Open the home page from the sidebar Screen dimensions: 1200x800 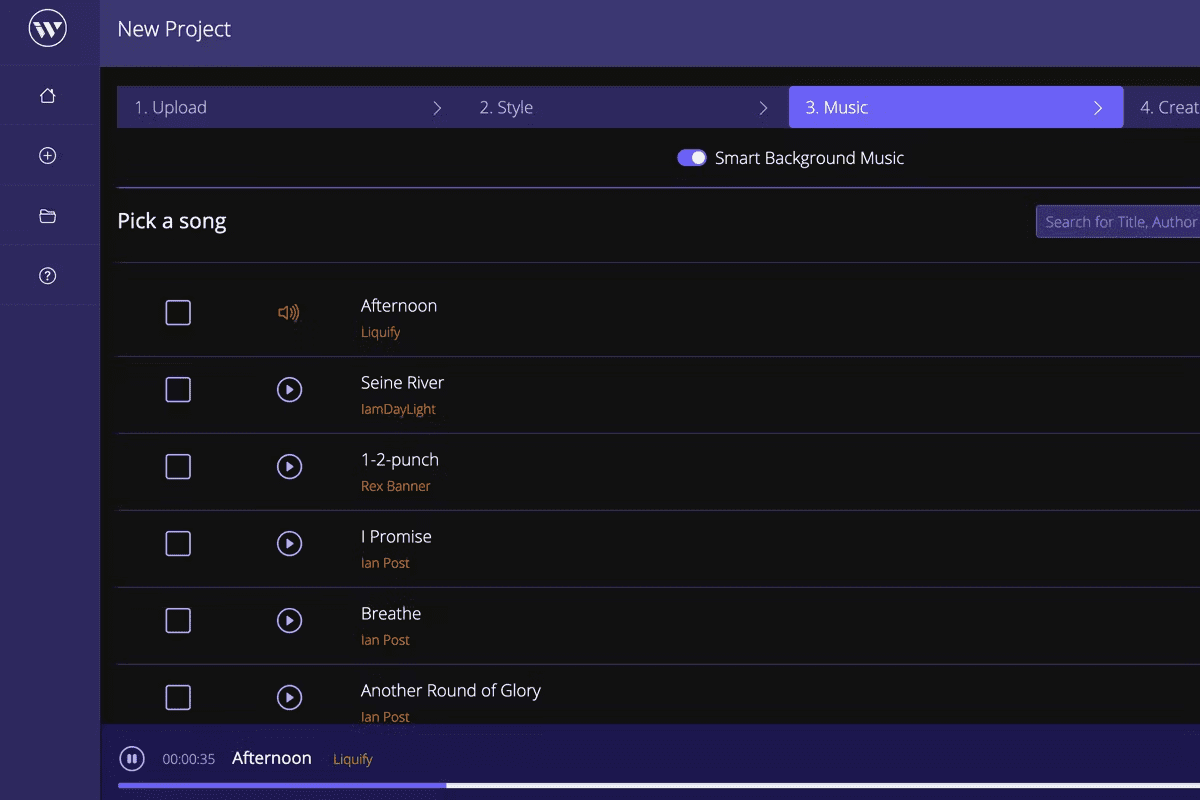click(x=47, y=96)
